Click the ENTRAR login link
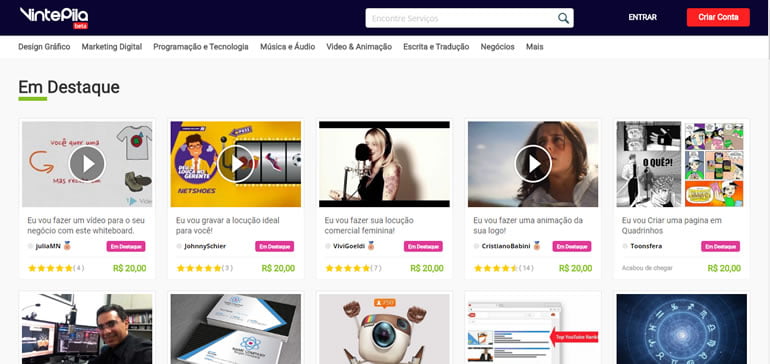This screenshot has width=770, height=364. (x=642, y=17)
